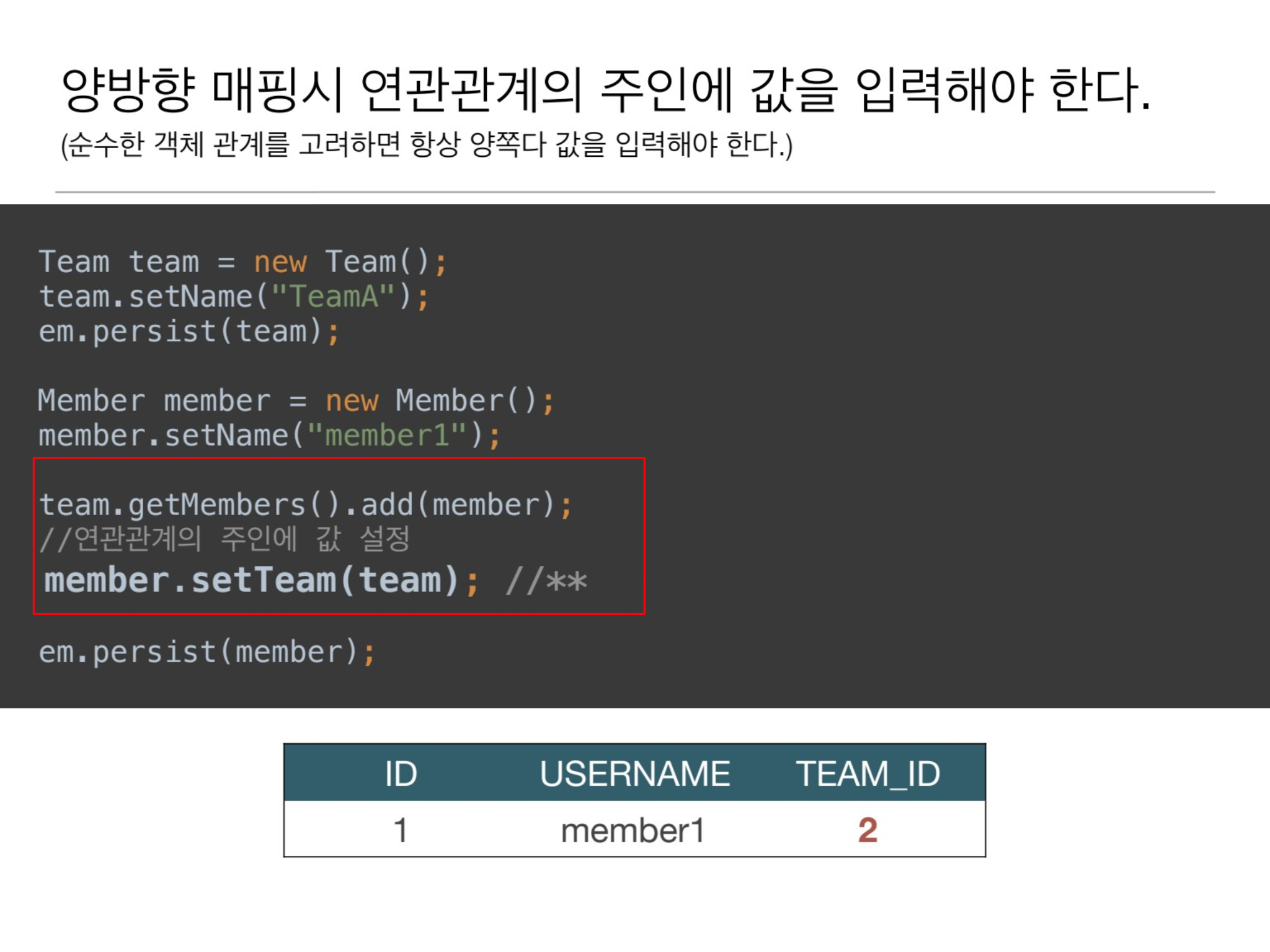Click the em.persist(member) code line

click(207, 652)
